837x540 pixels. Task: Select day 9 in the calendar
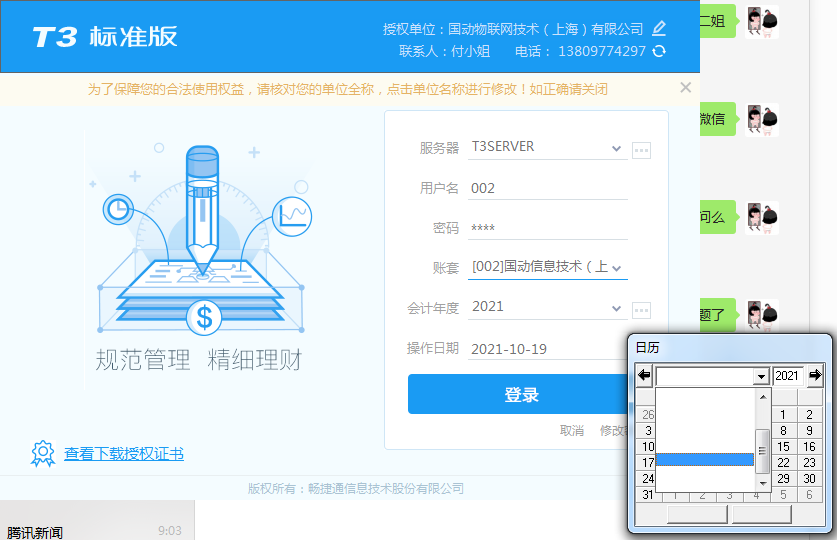click(810, 431)
